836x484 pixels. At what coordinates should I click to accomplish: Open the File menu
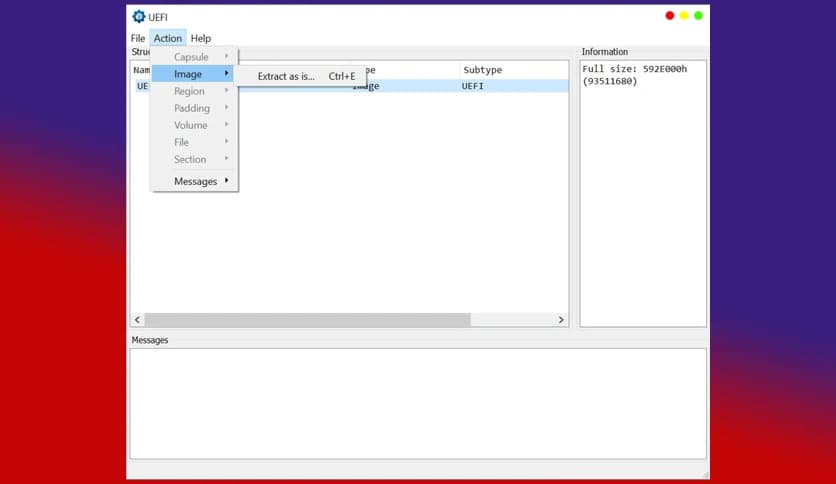coord(138,38)
